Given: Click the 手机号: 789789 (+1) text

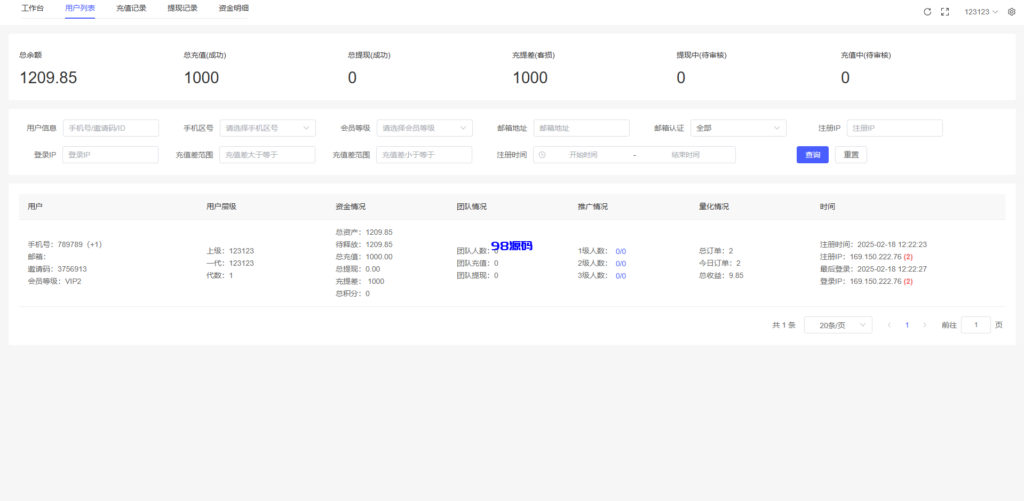Looking at the screenshot, I should point(65,244).
